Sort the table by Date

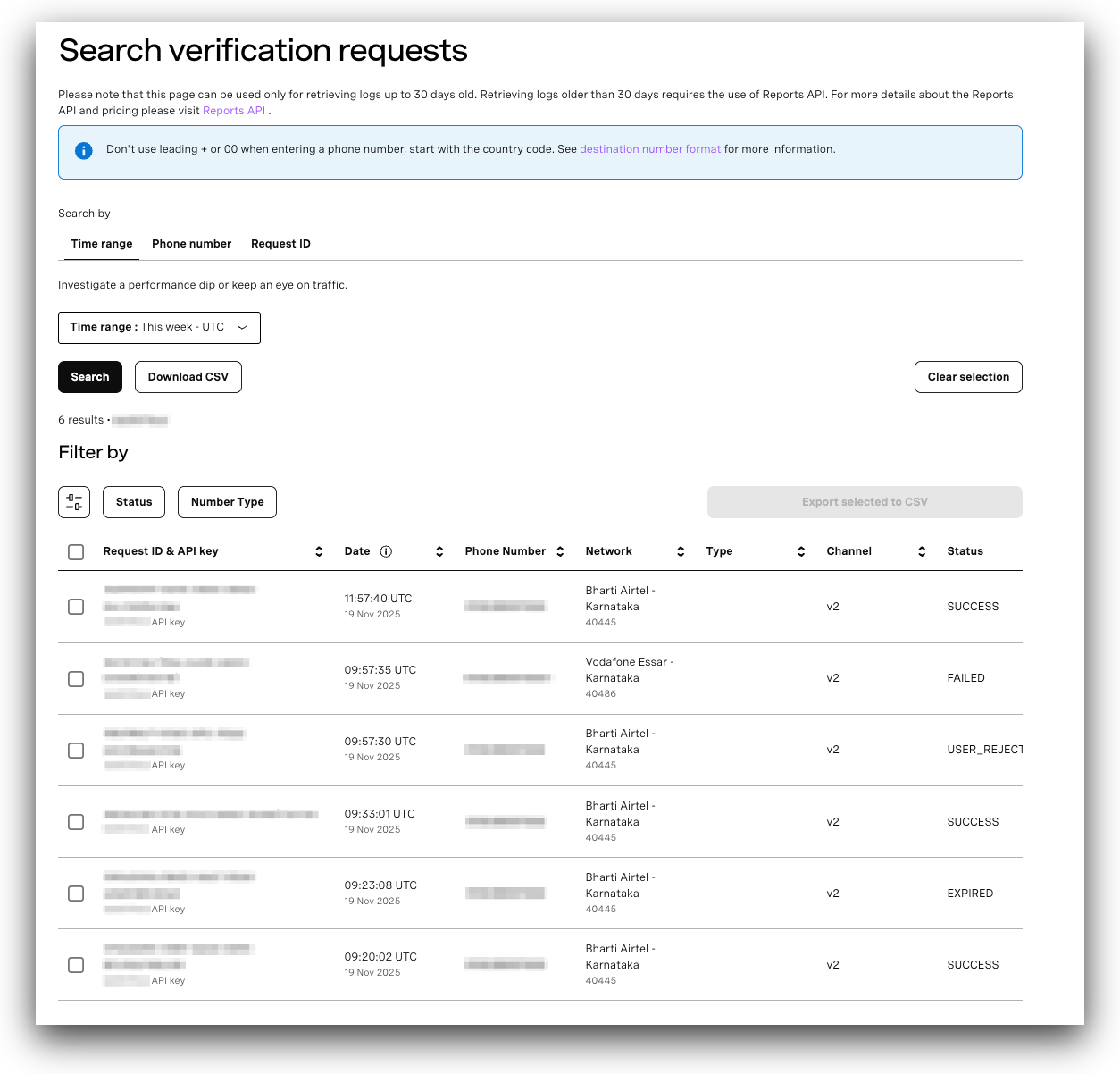tap(439, 551)
